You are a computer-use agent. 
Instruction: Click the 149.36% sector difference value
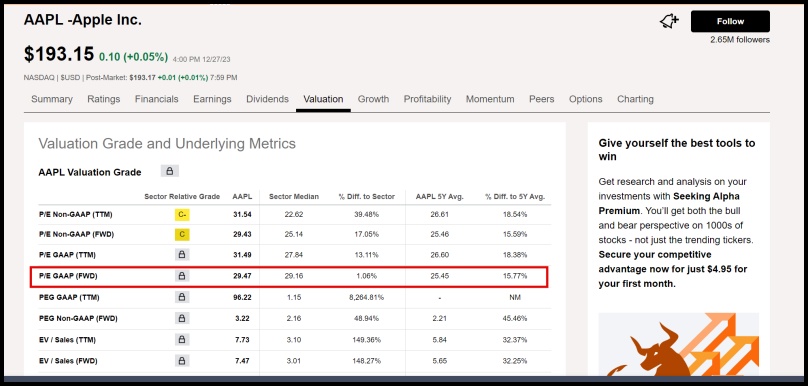tap(366, 340)
